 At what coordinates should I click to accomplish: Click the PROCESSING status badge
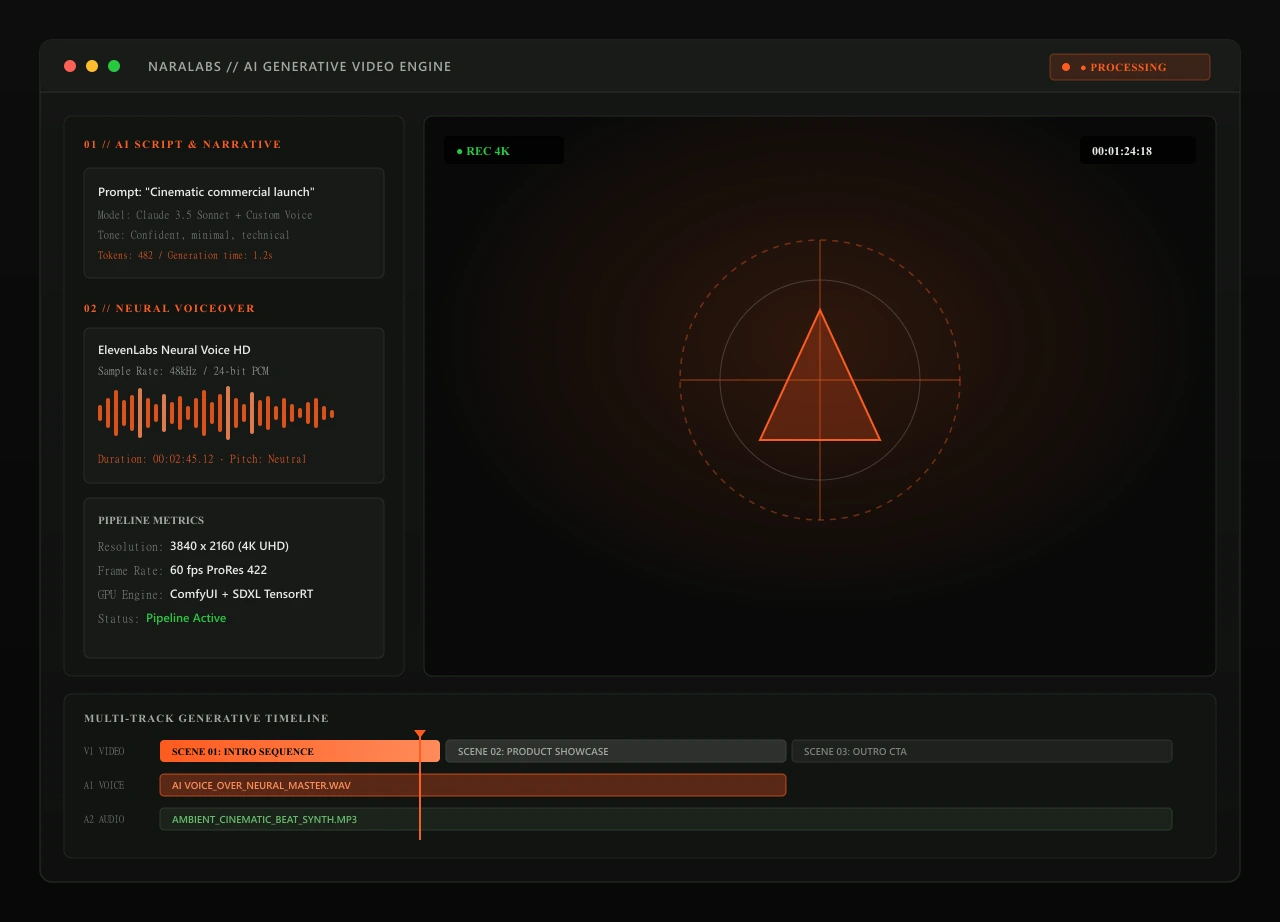pyautogui.click(x=1130, y=67)
